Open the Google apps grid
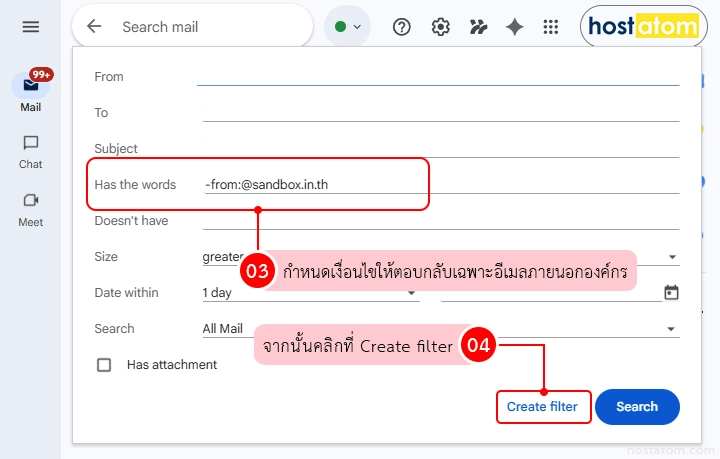This screenshot has width=720, height=459. tap(551, 27)
